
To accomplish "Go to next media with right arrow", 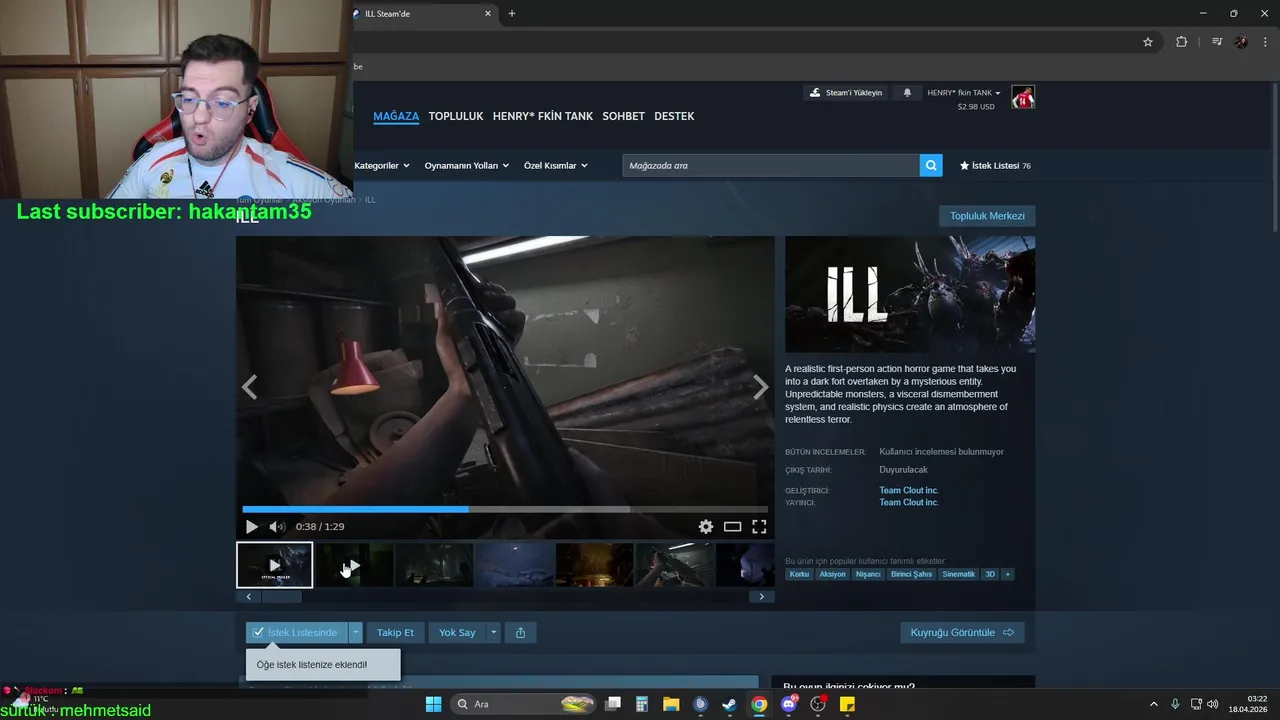I will 761,388.
